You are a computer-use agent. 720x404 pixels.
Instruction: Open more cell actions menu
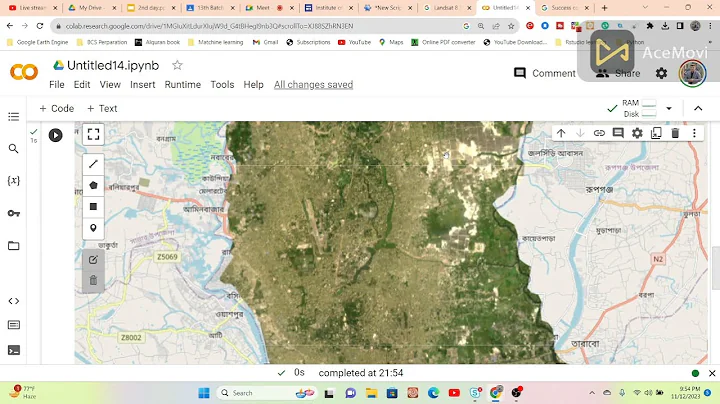(694, 133)
